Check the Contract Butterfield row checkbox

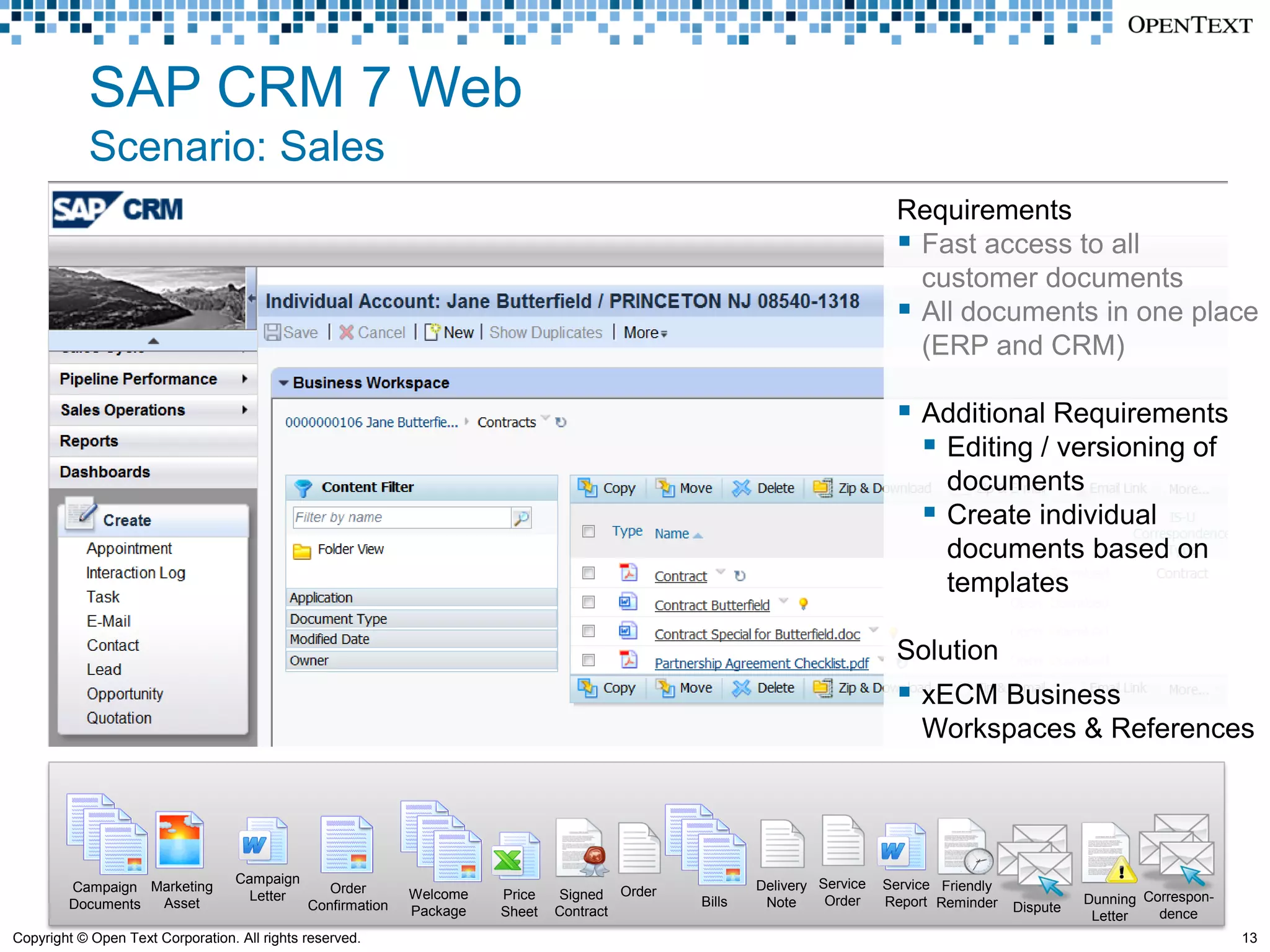[588, 602]
